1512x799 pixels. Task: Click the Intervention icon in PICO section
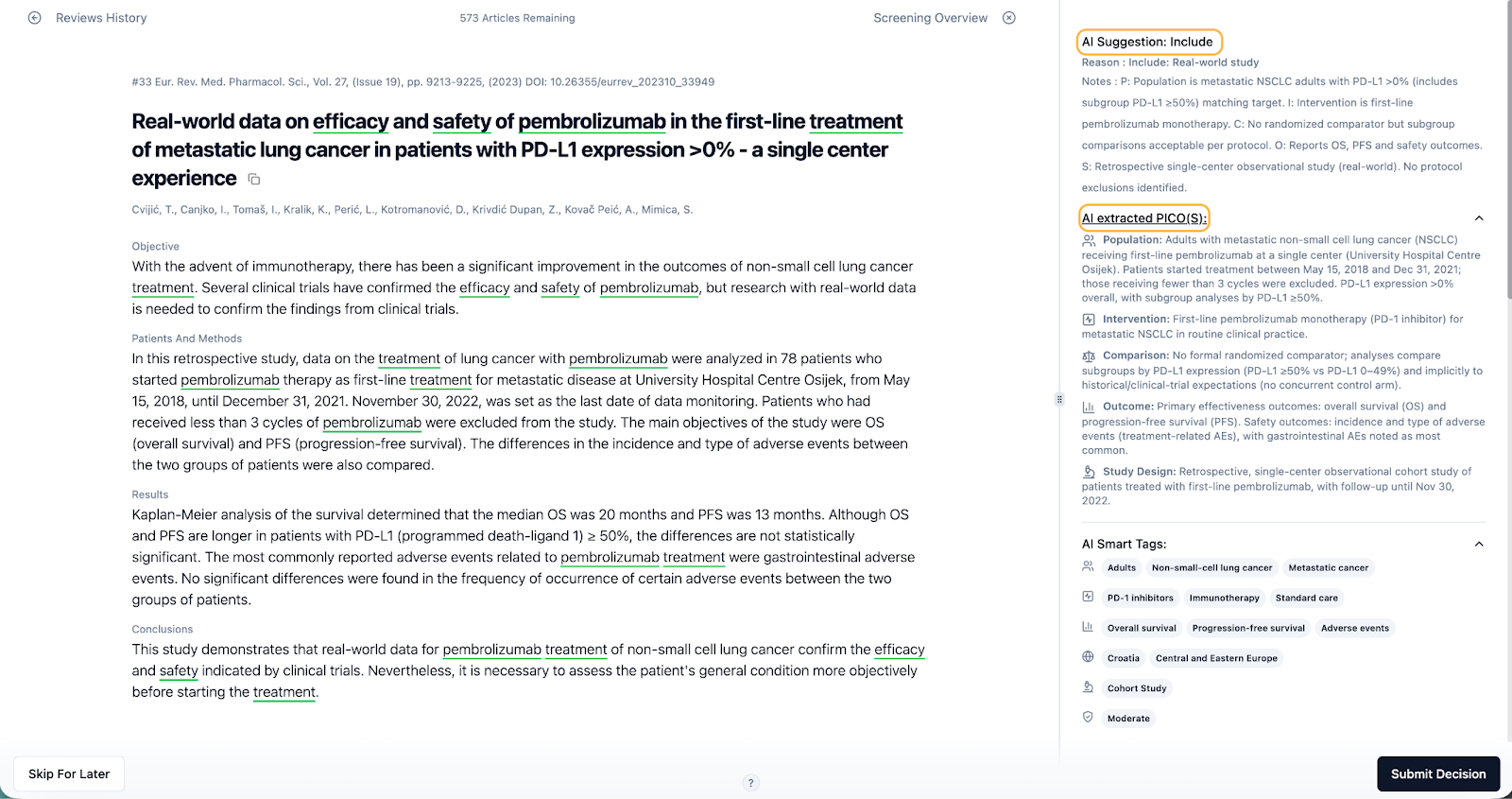[x=1089, y=320]
